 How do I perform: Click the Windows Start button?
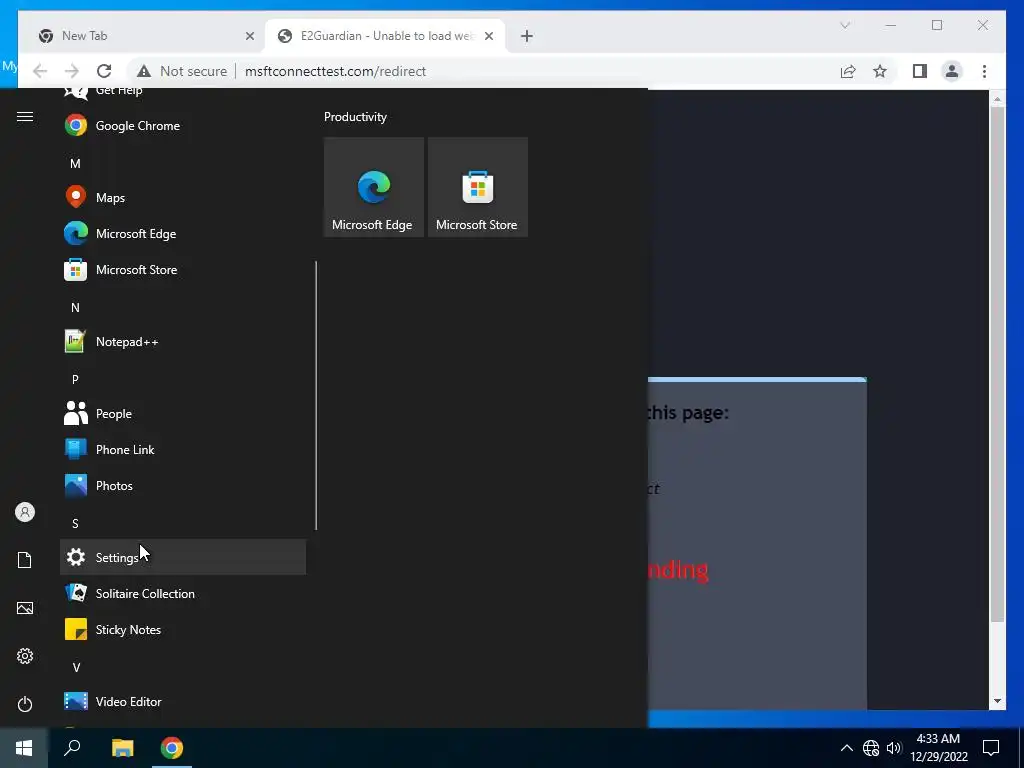(x=24, y=748)
